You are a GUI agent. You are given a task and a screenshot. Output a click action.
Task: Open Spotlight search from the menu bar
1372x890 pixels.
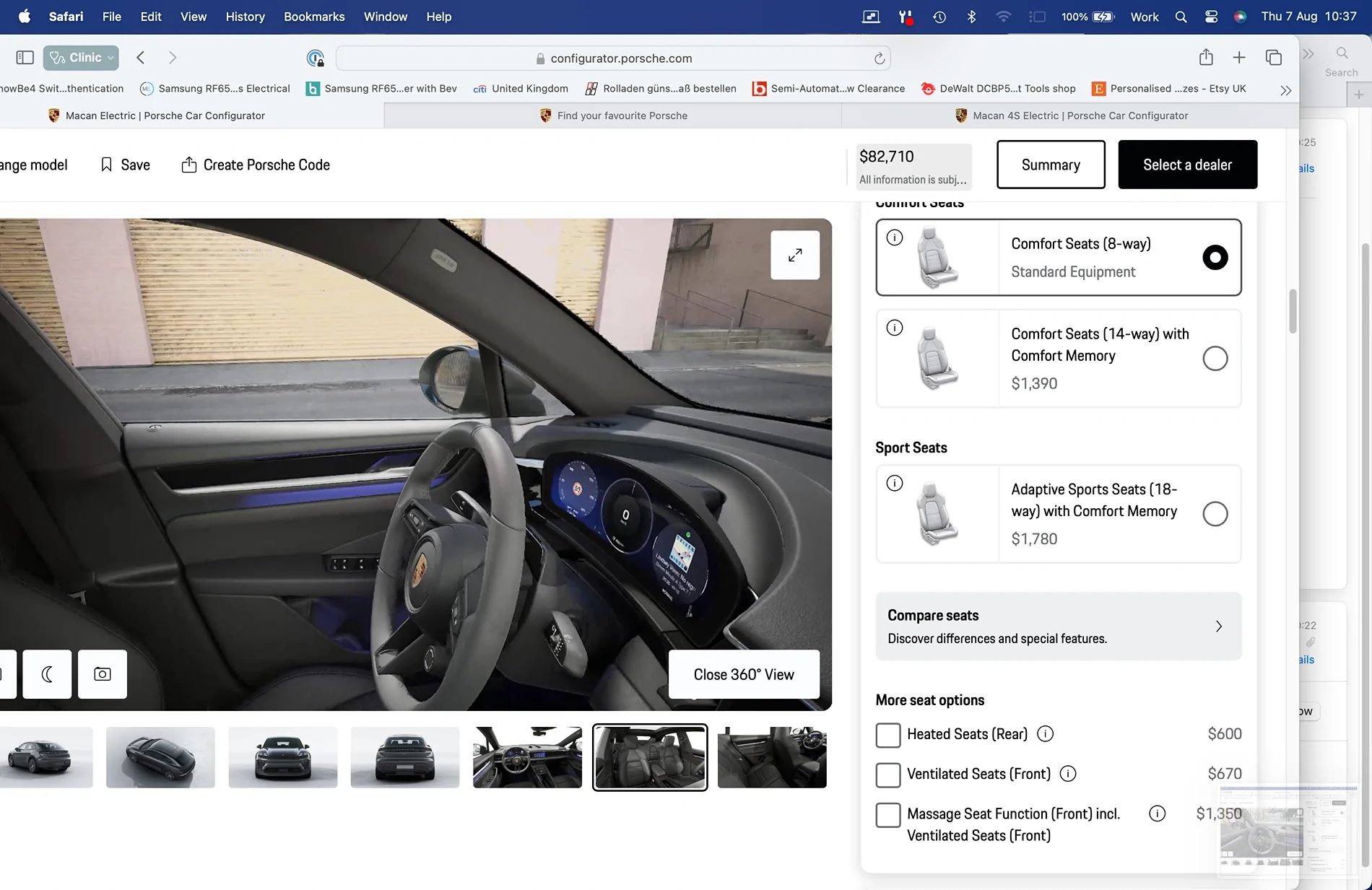(x=1181, y=16)
